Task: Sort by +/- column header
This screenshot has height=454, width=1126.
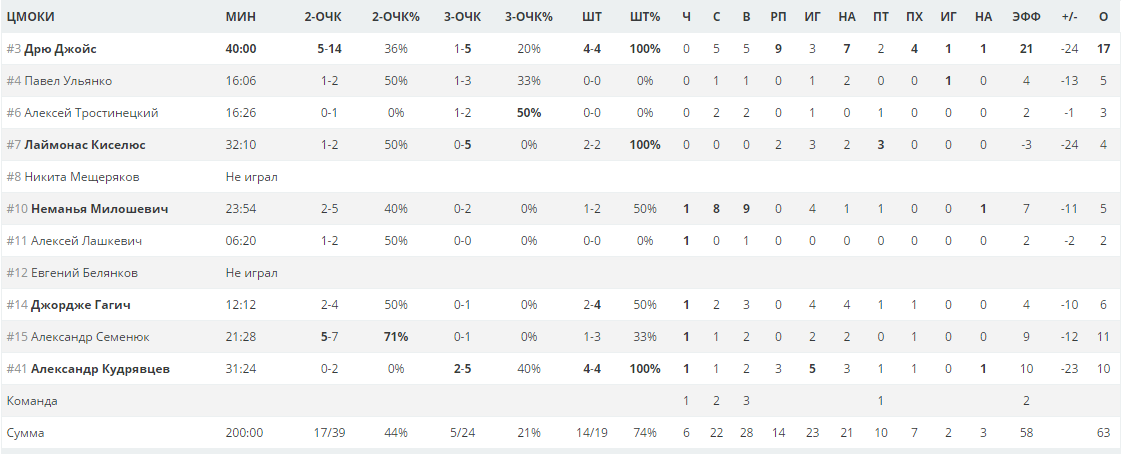Action: (1069, 17)
